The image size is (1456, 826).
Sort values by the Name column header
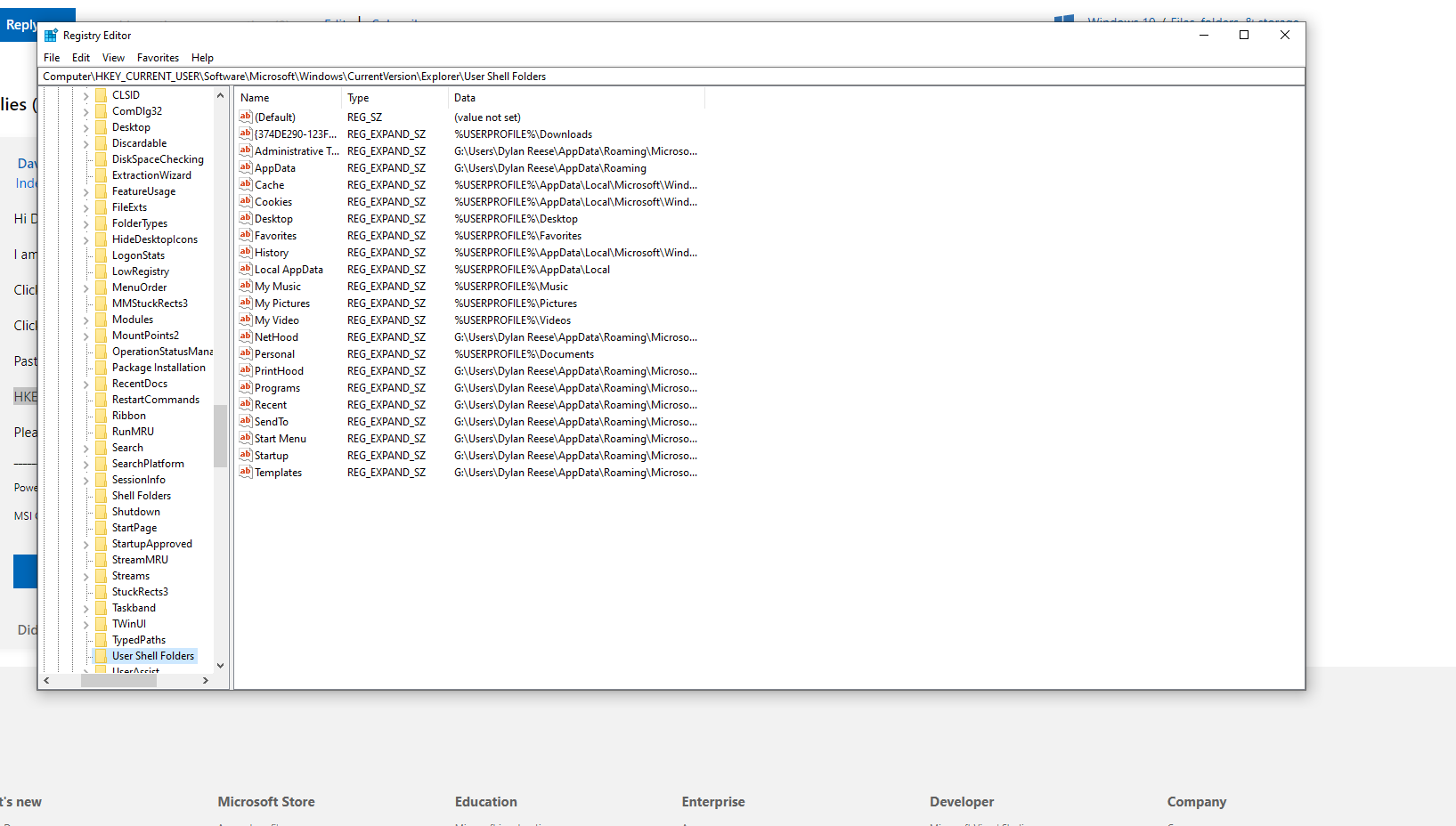288,98
